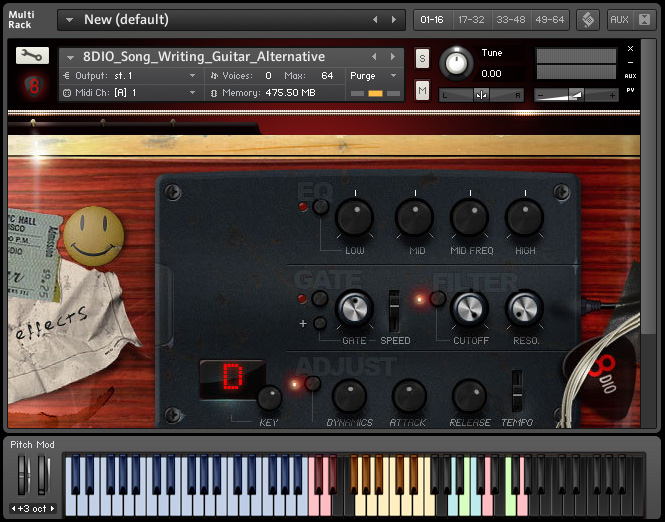Click the yellow smiley face badge
Viewport: 665px width, 522px height.
(94, 236)
